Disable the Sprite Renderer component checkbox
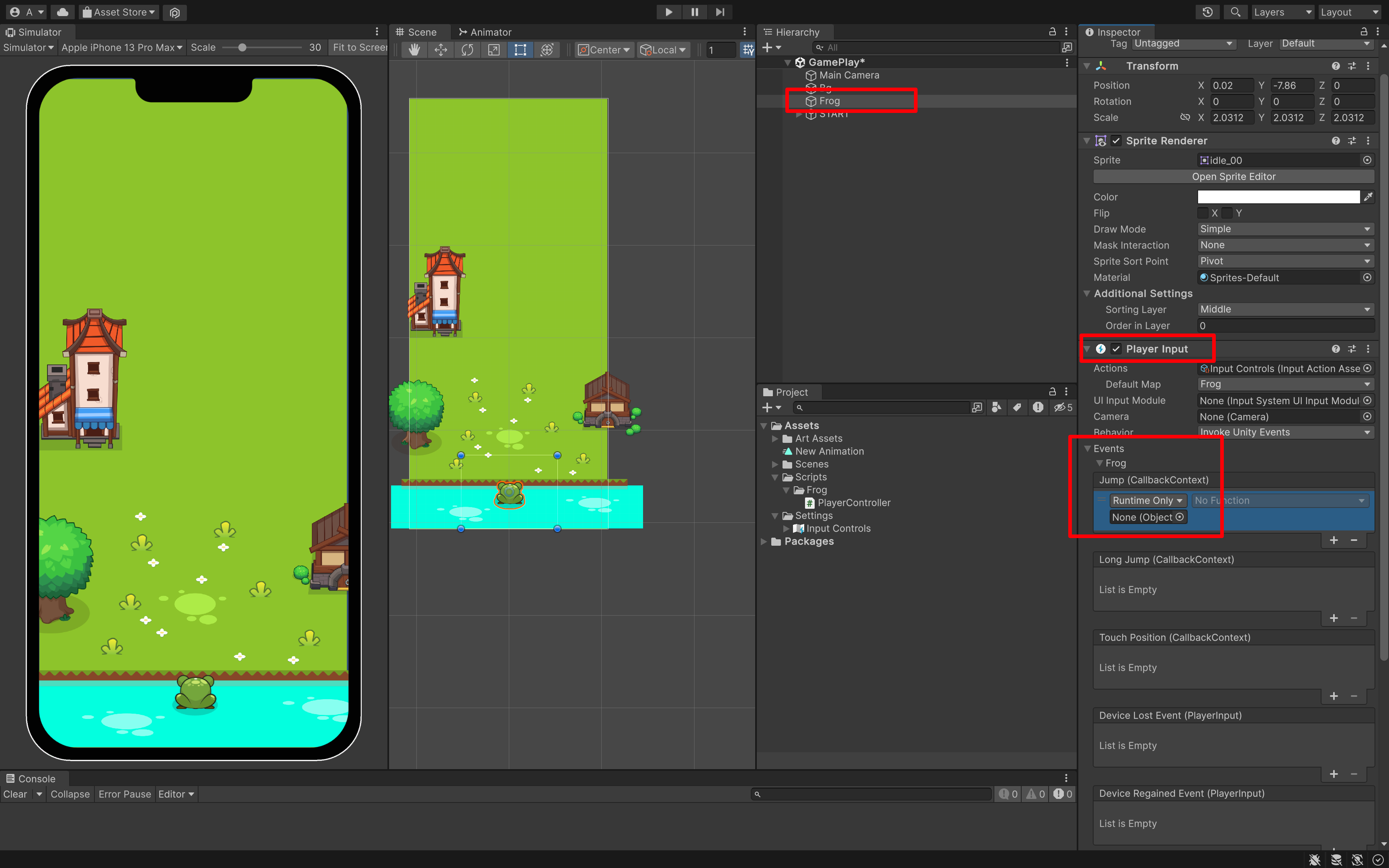The height and width of the screenshot is (868, 1389). pos(1116,141)
